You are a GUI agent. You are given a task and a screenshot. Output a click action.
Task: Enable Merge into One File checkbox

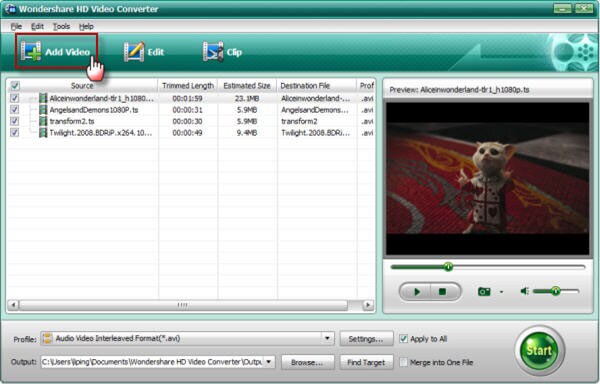coord(403,362)
